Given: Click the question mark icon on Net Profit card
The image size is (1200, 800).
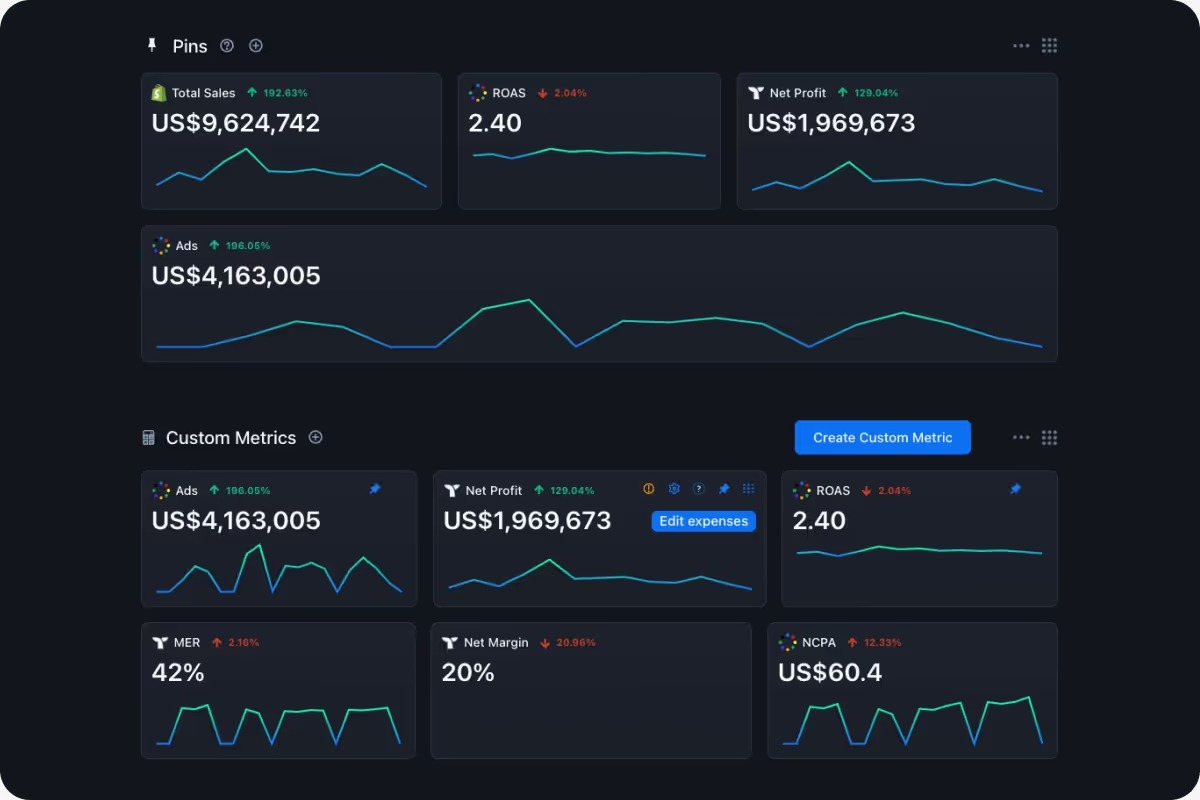Looking at the screenshot, I should coord(699,489).
